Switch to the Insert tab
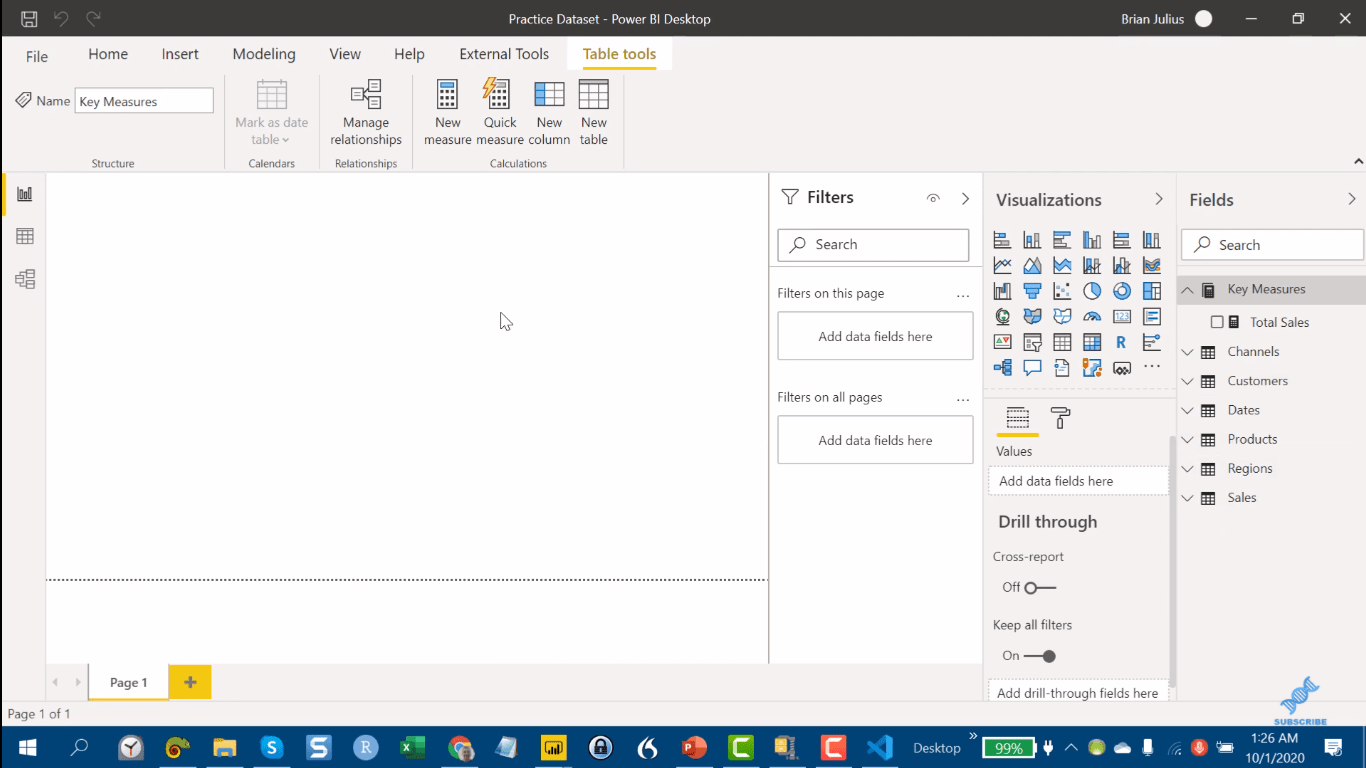 click(180, 54)
